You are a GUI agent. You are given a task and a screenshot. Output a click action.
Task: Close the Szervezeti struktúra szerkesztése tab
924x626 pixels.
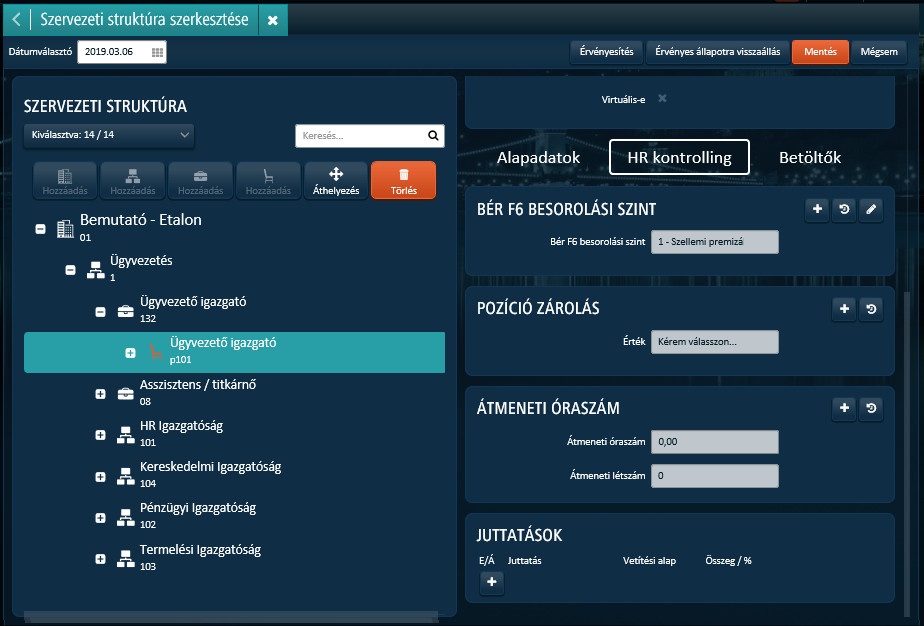[x=273, y=21]
